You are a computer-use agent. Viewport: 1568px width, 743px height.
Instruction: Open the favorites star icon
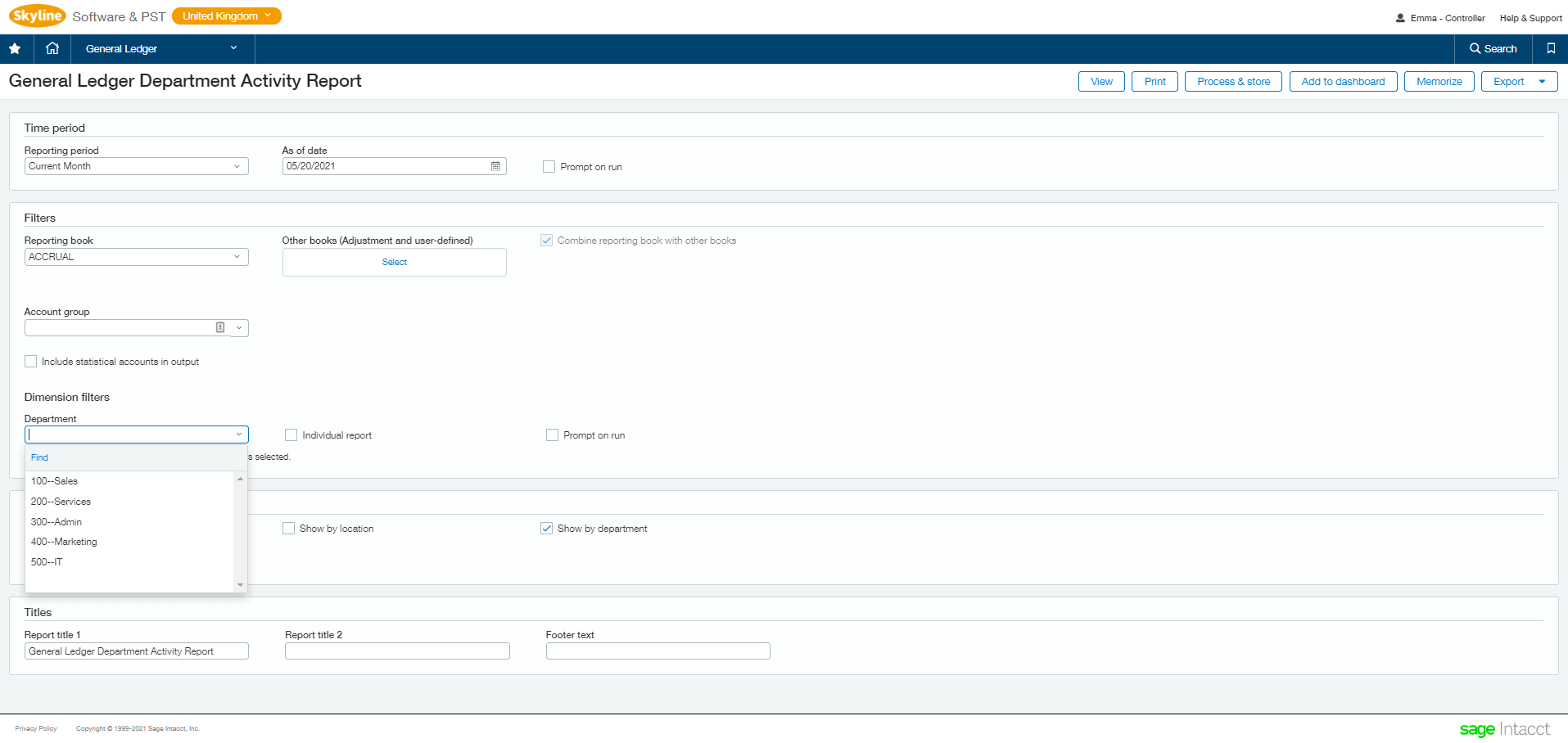click(16, 48)
